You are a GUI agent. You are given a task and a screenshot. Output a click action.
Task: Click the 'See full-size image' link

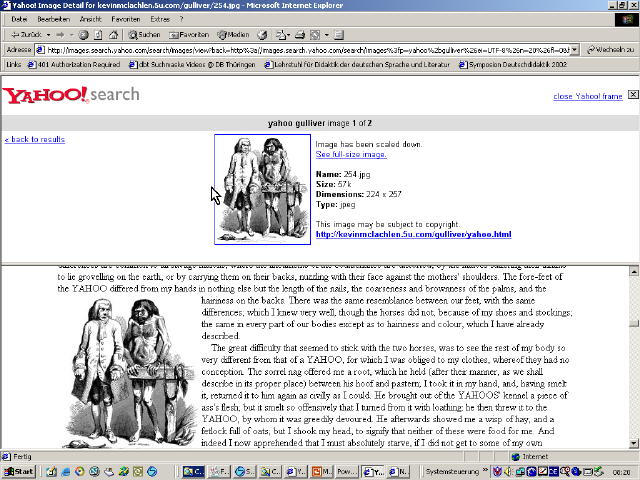click(351, 154)
